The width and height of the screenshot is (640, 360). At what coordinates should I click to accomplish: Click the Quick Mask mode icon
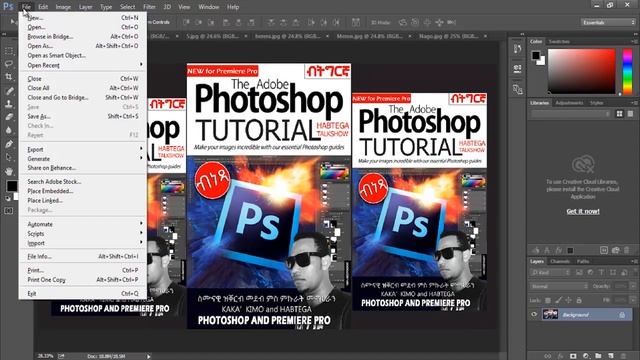9,211
